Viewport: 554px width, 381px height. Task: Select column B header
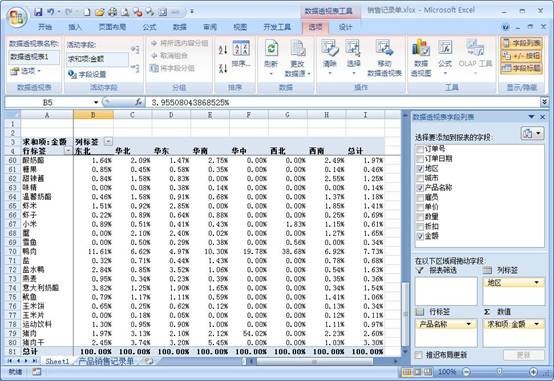(x=93, y=115)
